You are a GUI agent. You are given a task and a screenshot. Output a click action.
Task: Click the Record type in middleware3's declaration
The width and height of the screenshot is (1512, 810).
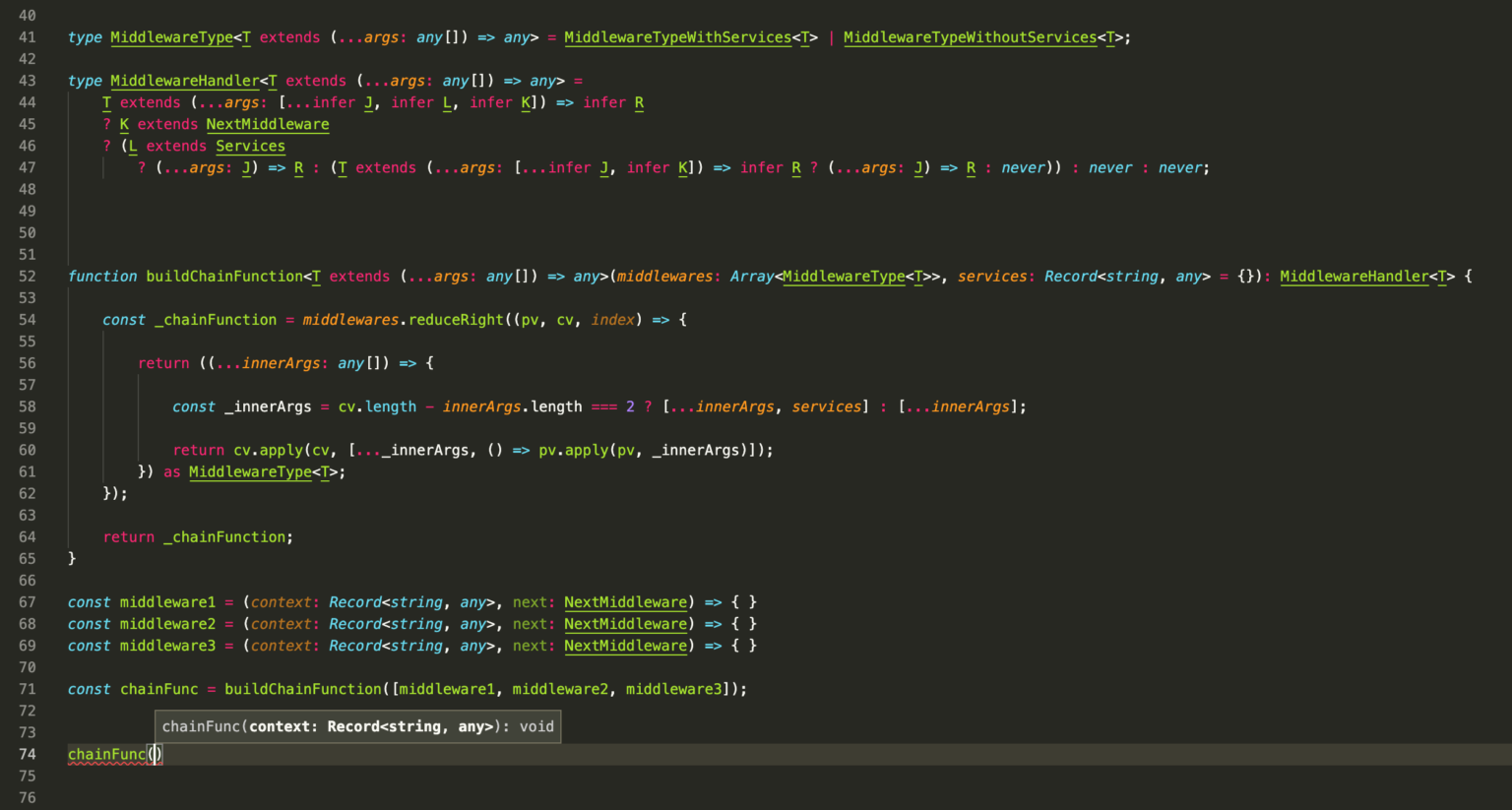click(x=354, y=645)
